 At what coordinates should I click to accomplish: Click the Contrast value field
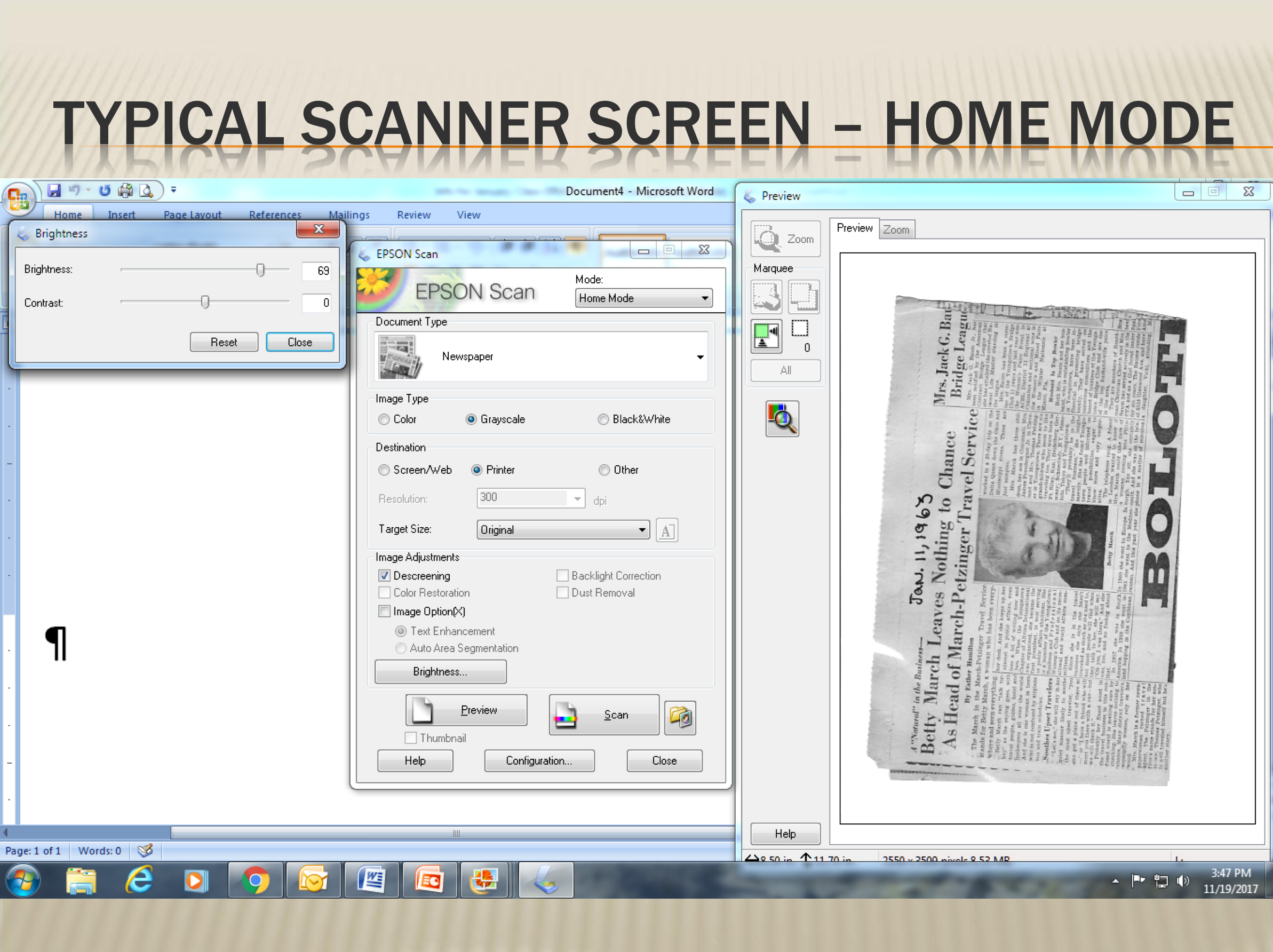tap(316, 303)
